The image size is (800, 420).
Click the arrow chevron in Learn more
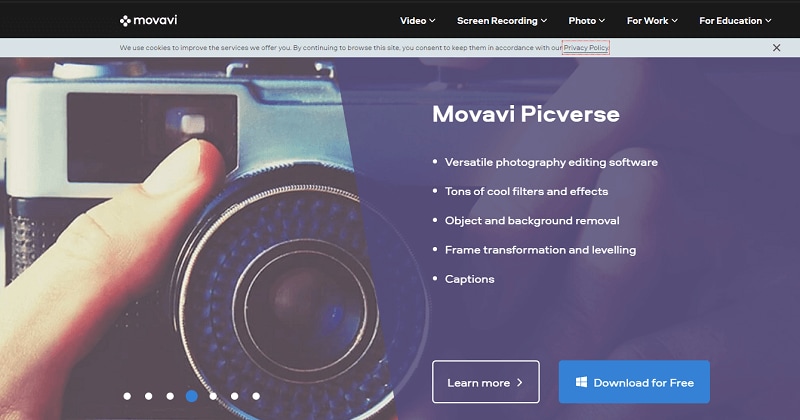tap(519, 382)
